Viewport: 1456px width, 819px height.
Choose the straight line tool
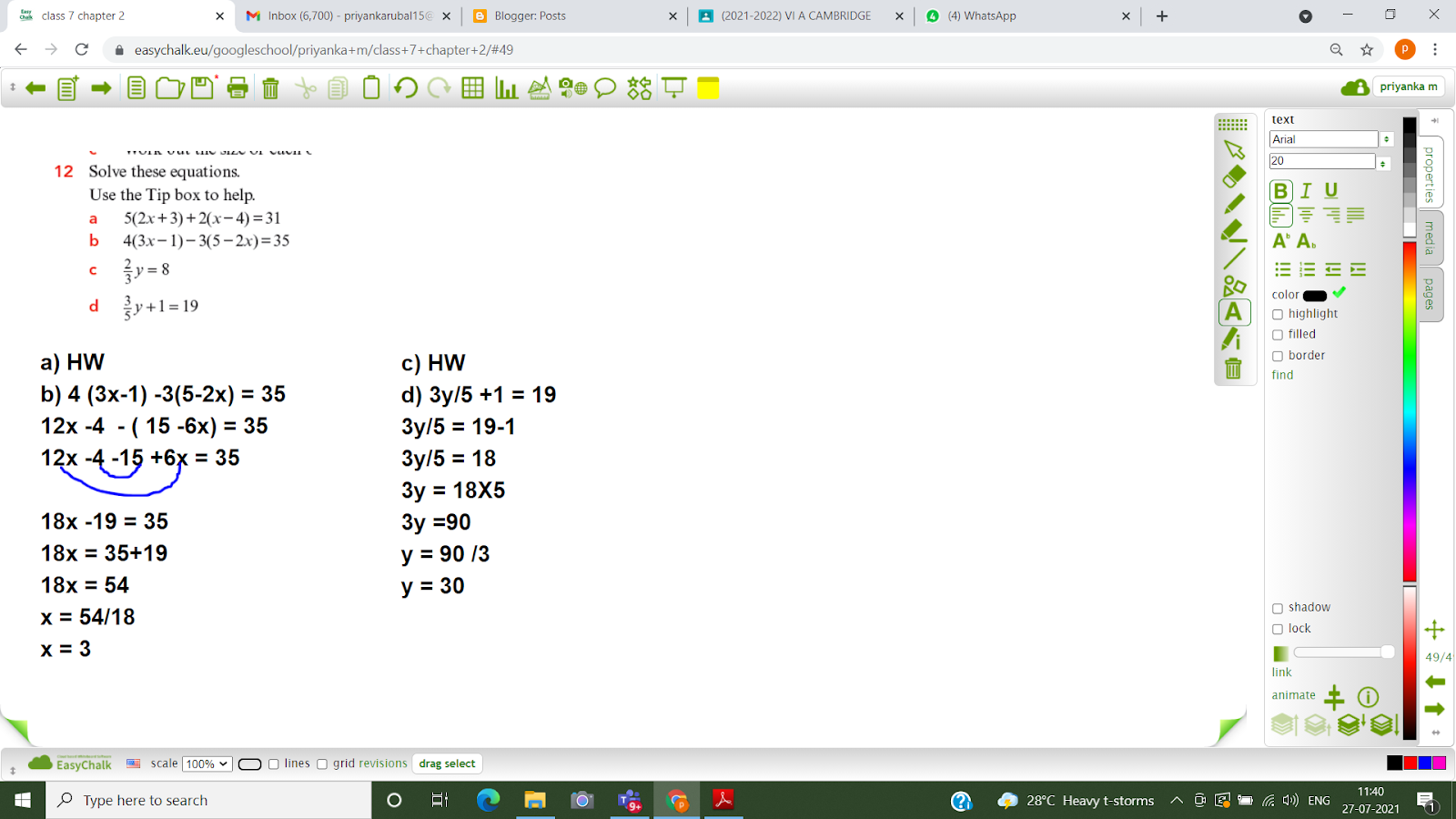pyautogui.click(x=1234, y=258)
